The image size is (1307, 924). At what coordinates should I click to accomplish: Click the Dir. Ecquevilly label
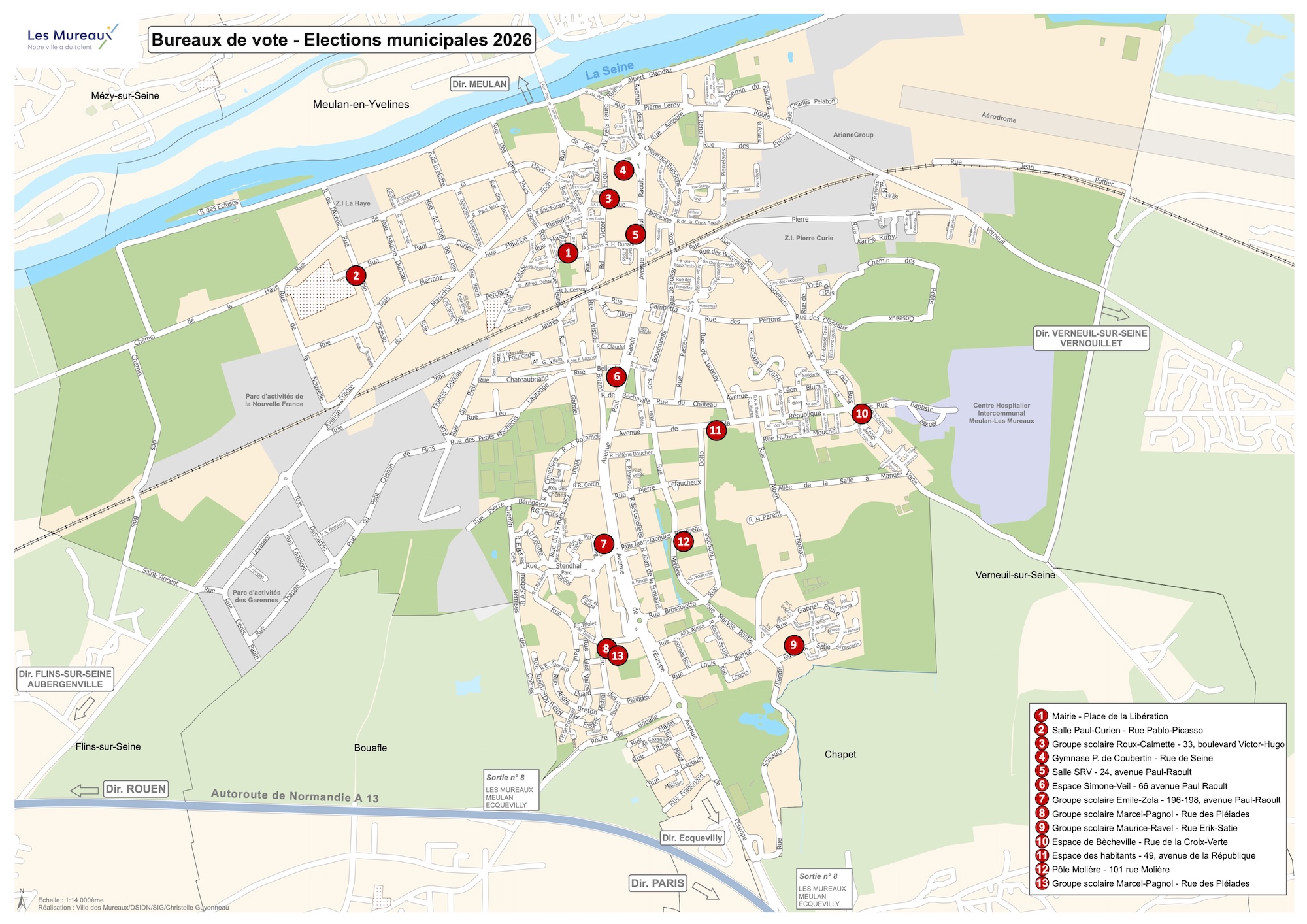692,838
